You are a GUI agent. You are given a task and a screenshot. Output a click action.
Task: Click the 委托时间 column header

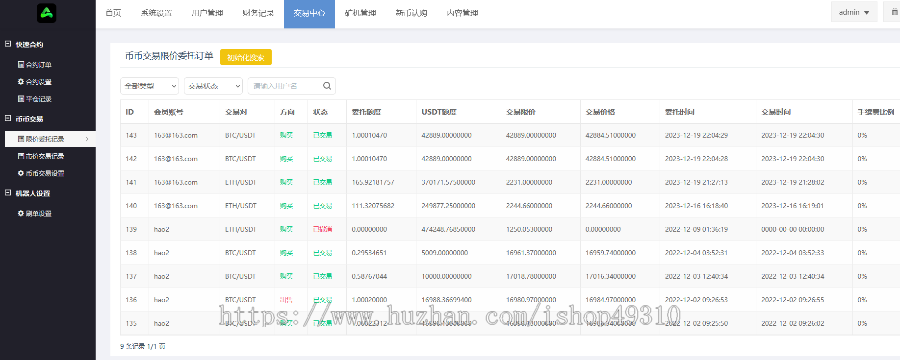[x=680, y=111]
